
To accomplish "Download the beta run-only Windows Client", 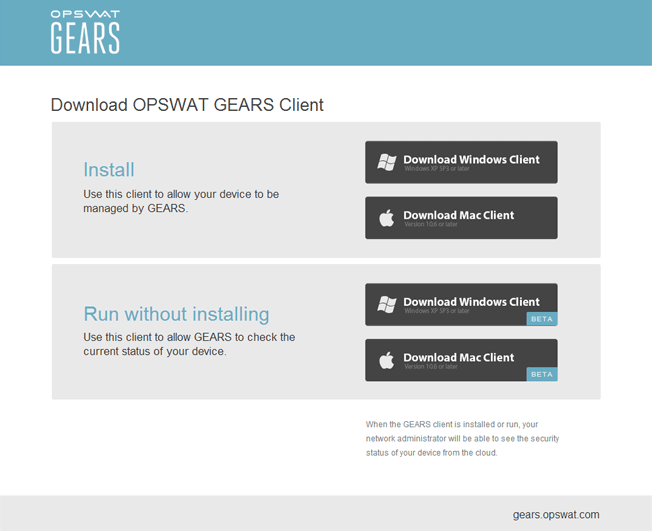I will [x=461, y=304].
